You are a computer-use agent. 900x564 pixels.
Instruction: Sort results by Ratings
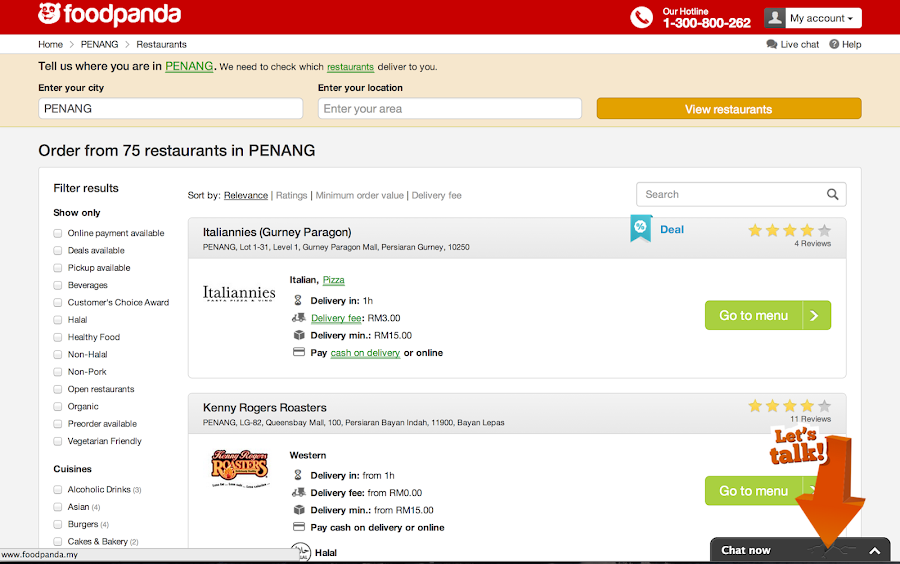point(292,195)
